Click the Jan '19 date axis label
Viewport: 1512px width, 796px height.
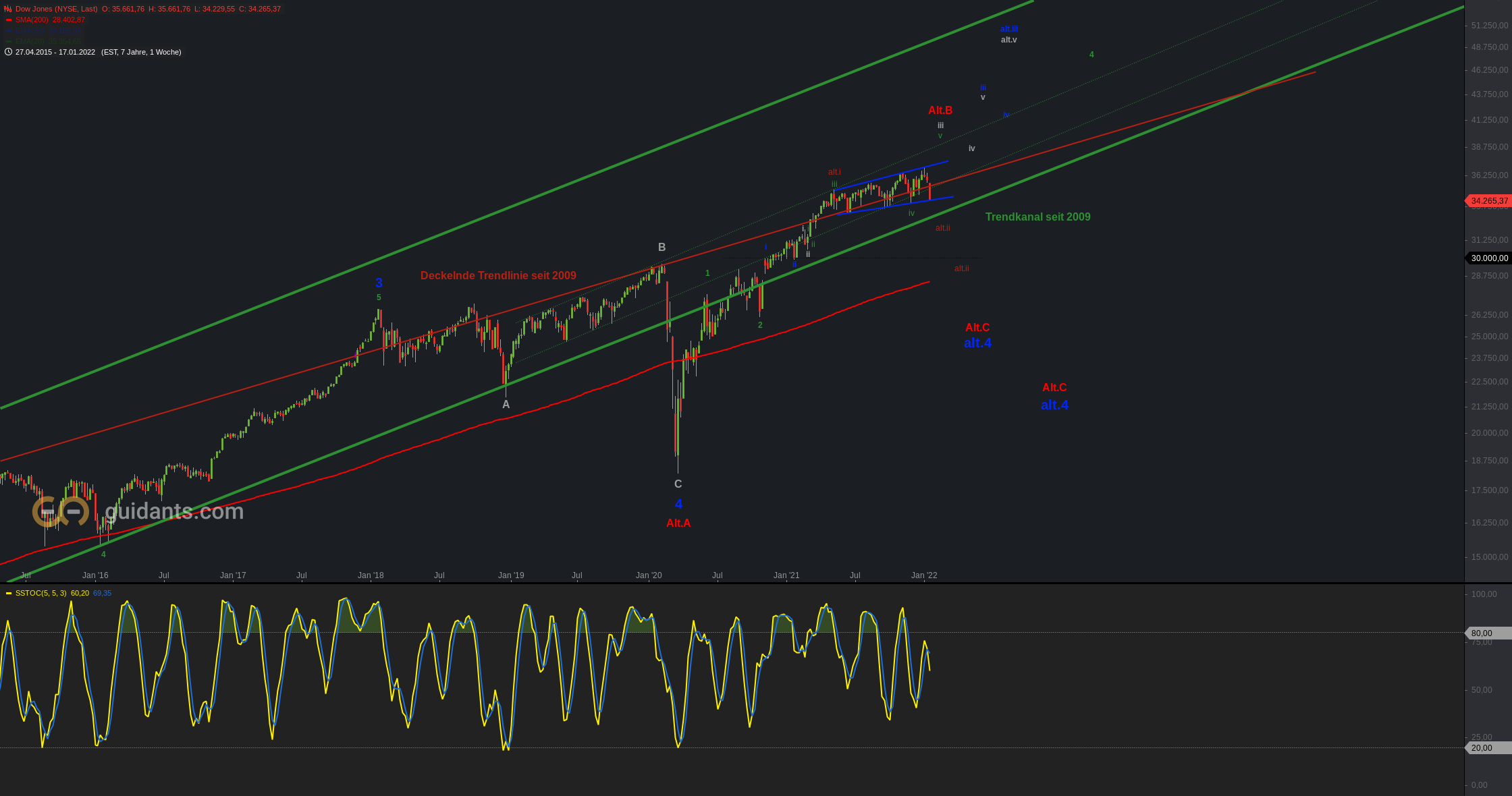point(511,575)
